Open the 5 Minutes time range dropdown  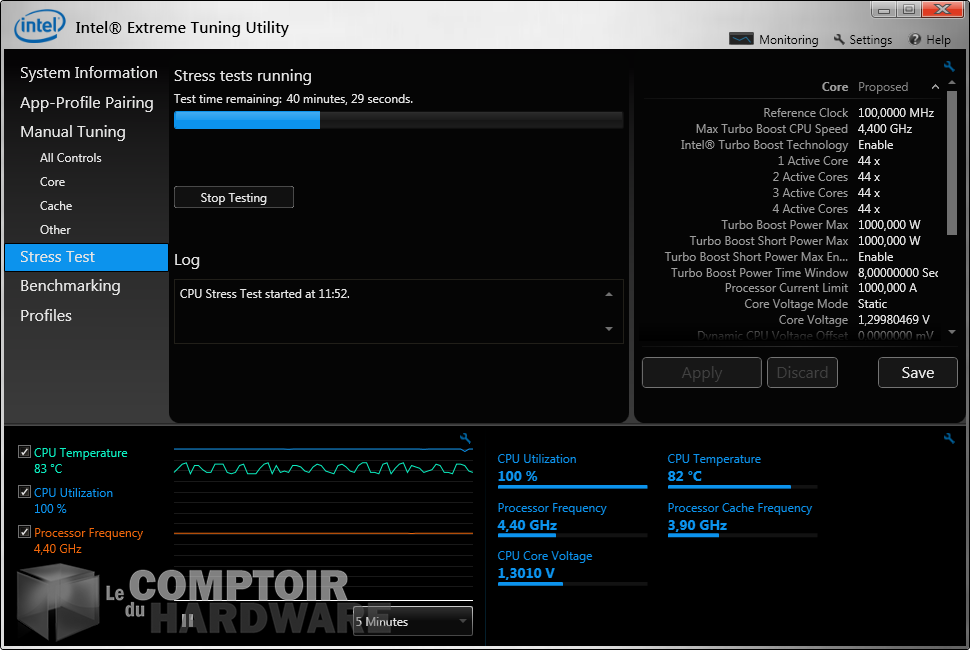tap(412, 621)
